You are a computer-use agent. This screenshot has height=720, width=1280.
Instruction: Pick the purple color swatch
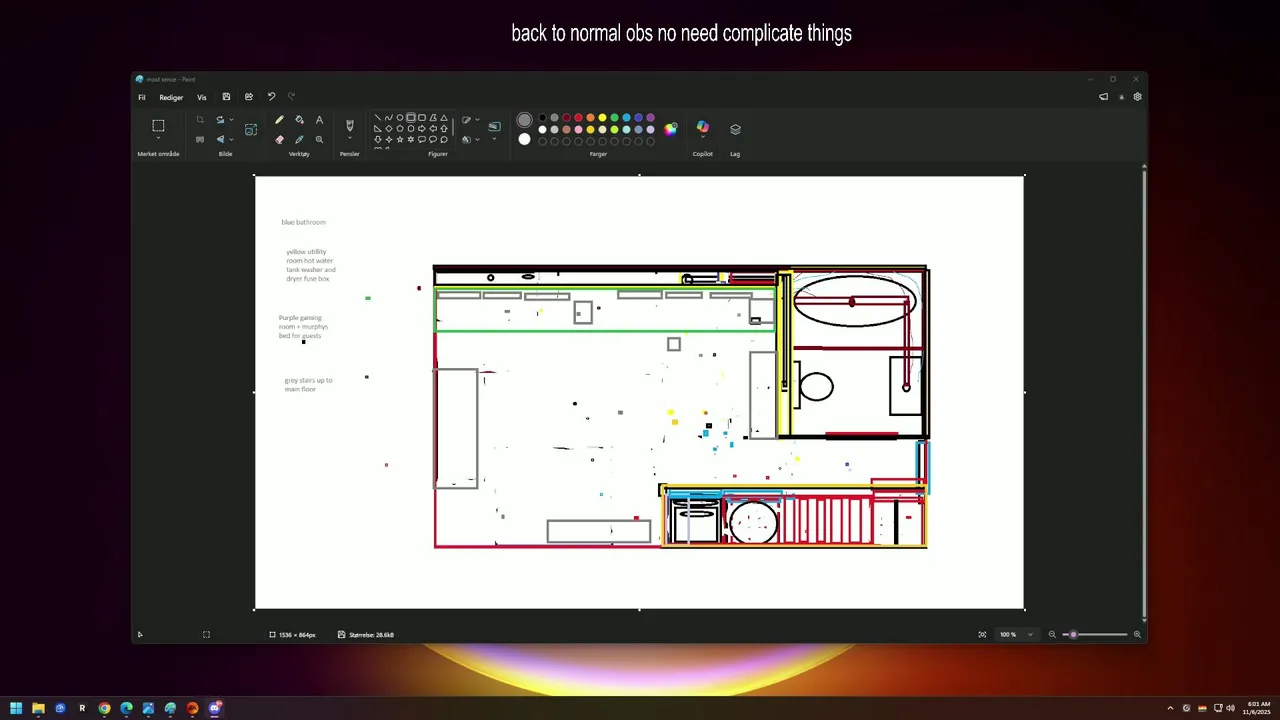[650, 118]
